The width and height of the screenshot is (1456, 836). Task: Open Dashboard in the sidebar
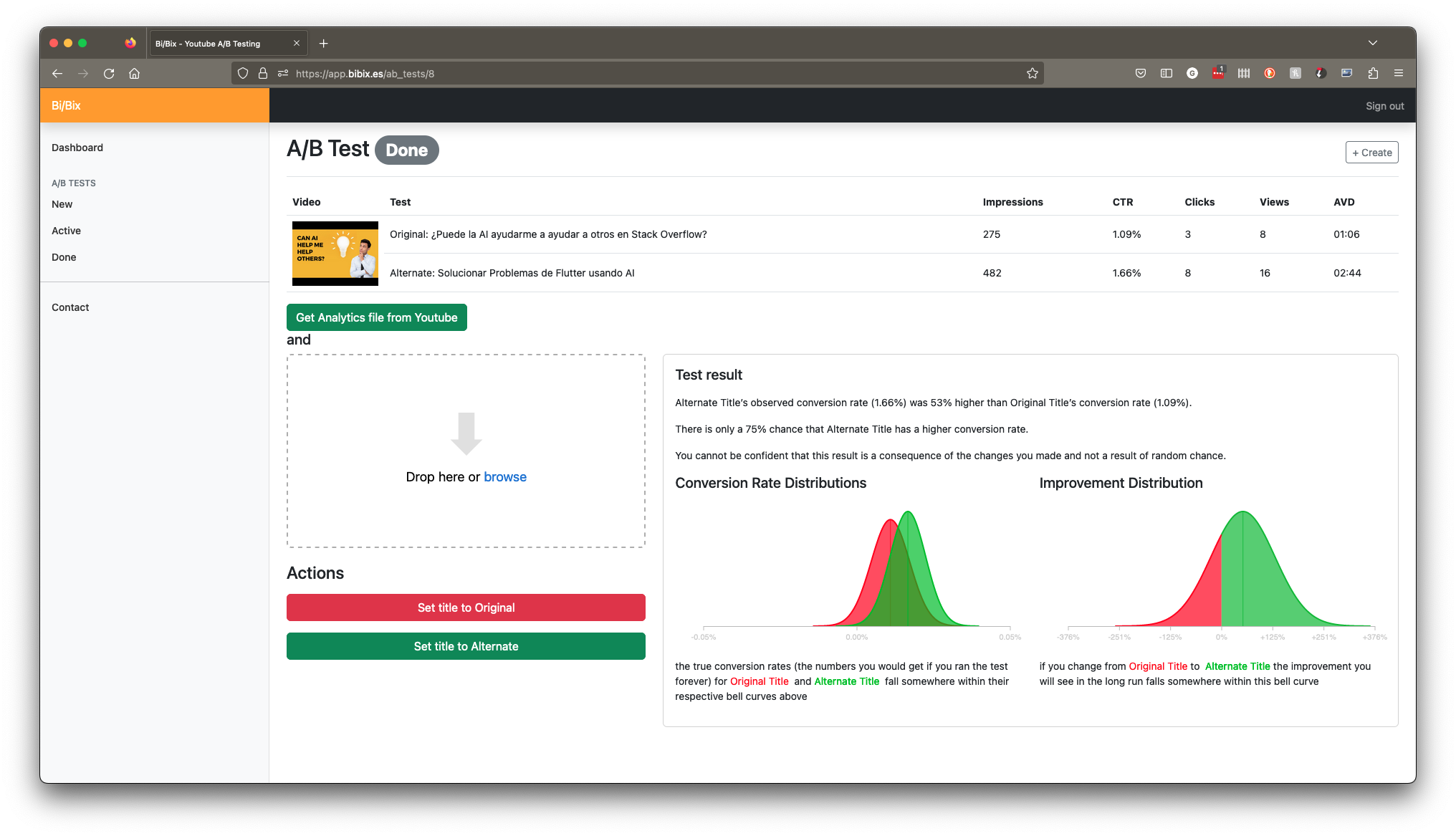(77, 148)
